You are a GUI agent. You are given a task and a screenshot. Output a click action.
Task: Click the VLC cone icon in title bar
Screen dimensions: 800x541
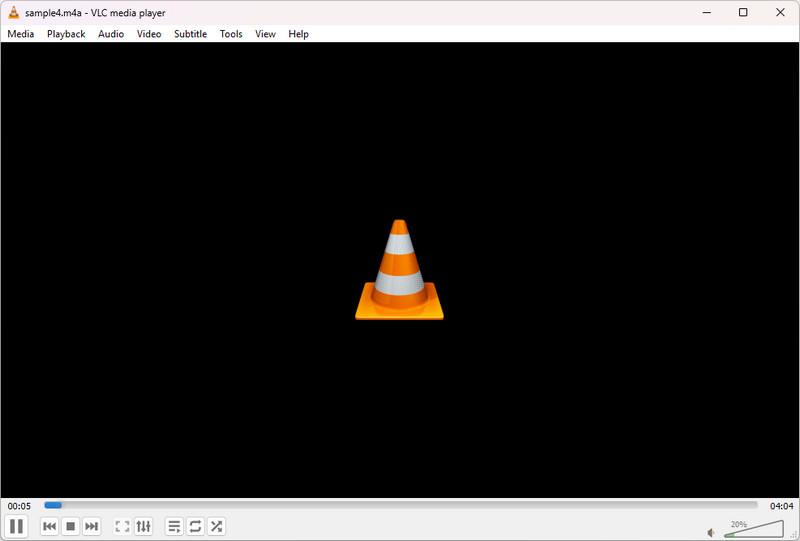pyautogui.click(x=14, y=13)
